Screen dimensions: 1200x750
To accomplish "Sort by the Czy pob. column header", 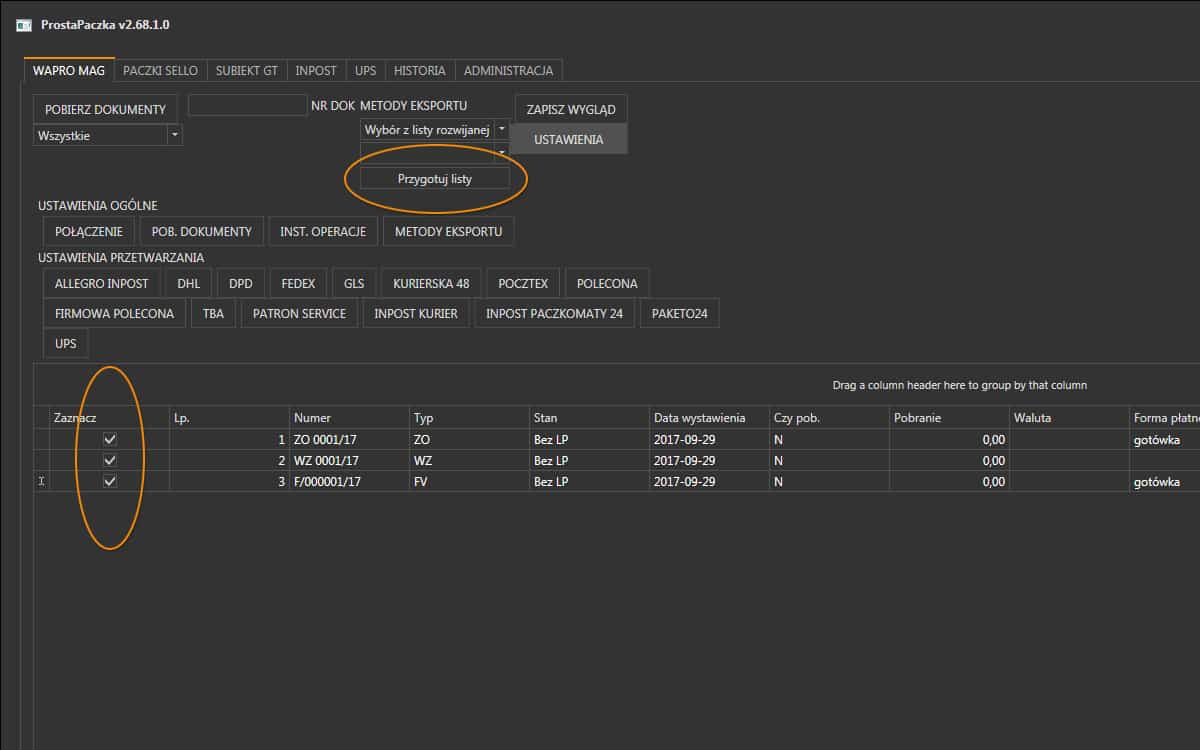I will click(829, 418).
